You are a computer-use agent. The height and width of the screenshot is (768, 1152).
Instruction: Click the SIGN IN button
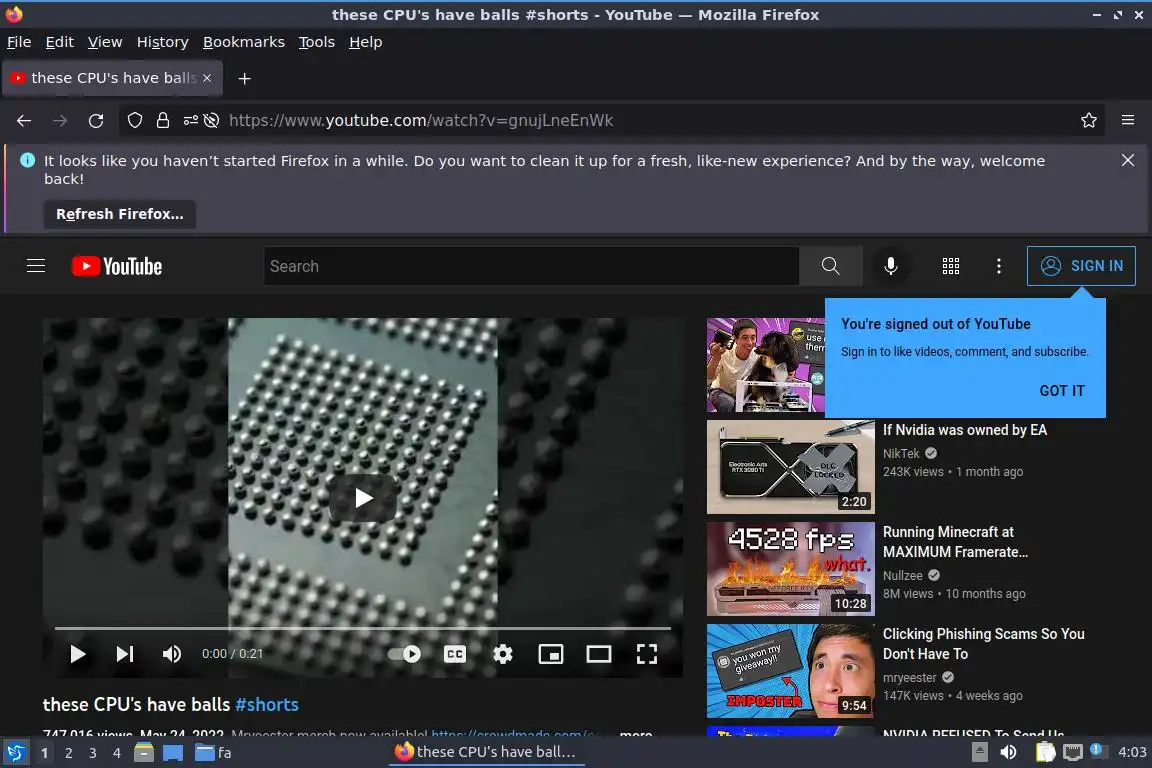(1081, 266)
